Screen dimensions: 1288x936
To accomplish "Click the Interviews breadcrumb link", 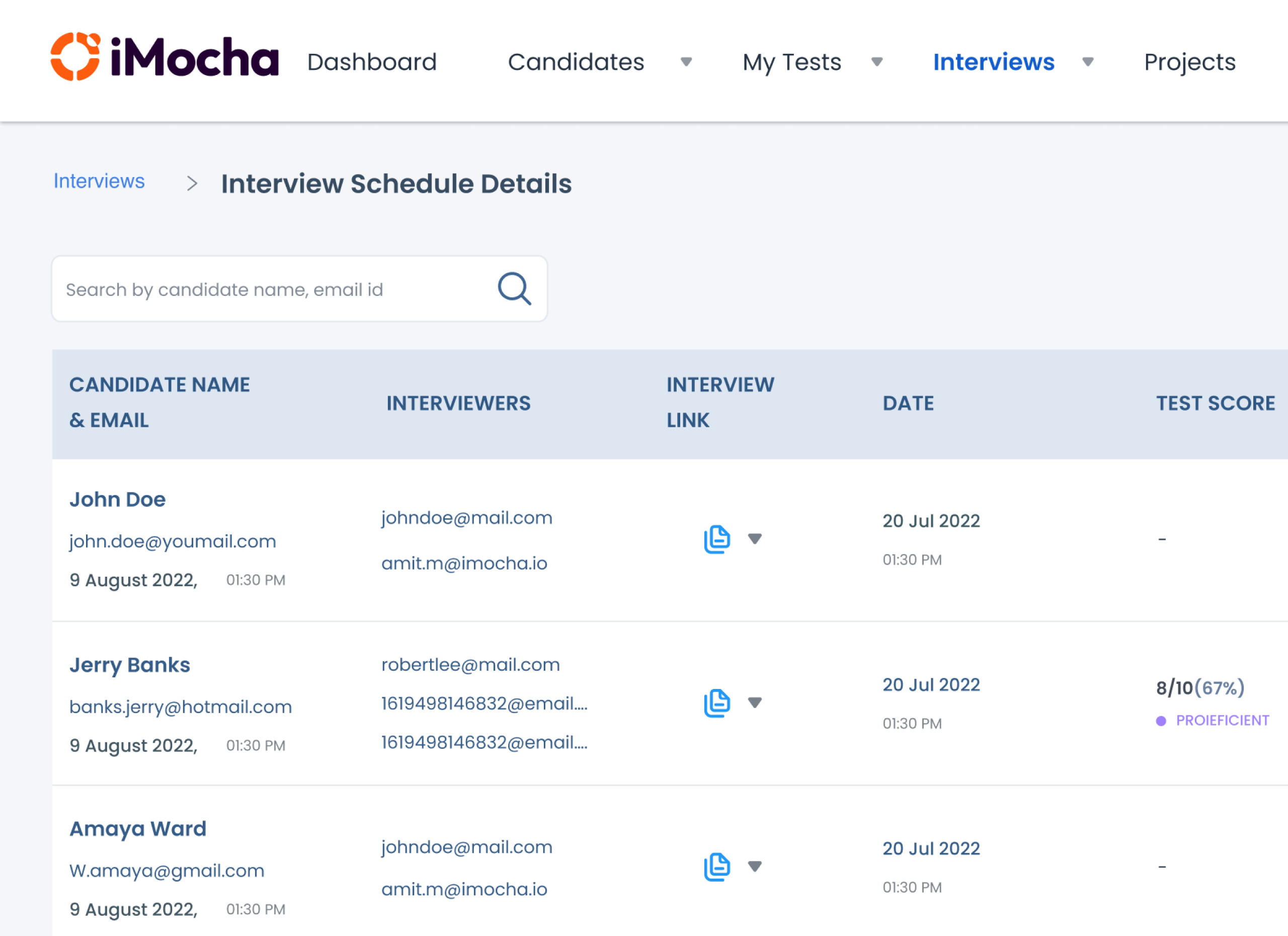I will [99, 181].
